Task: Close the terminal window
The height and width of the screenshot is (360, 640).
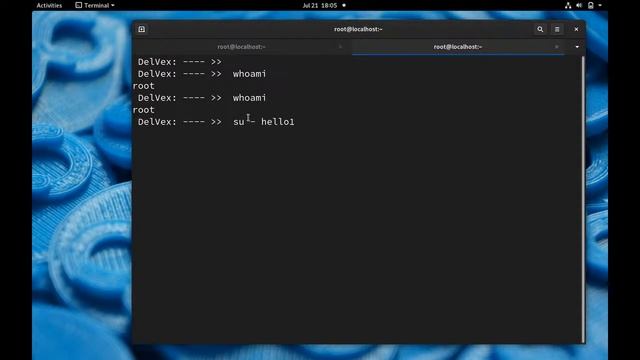Action: 576,29
